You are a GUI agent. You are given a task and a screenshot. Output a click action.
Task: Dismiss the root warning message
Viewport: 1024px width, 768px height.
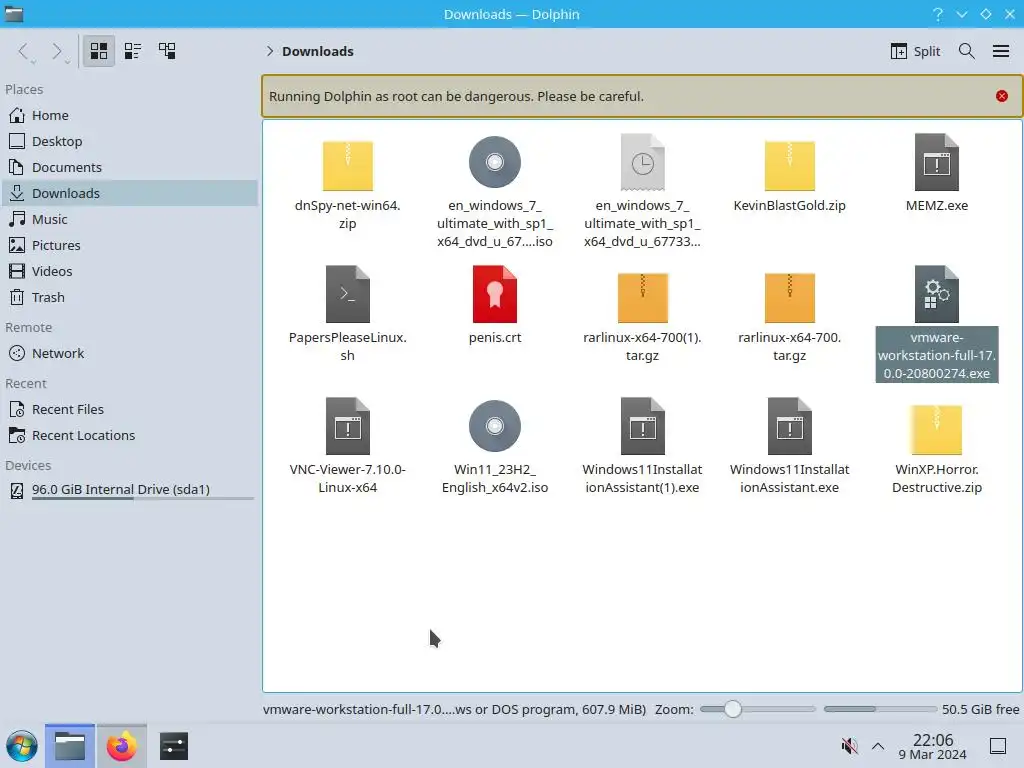pyautogui.click(x=1001, y=96)
